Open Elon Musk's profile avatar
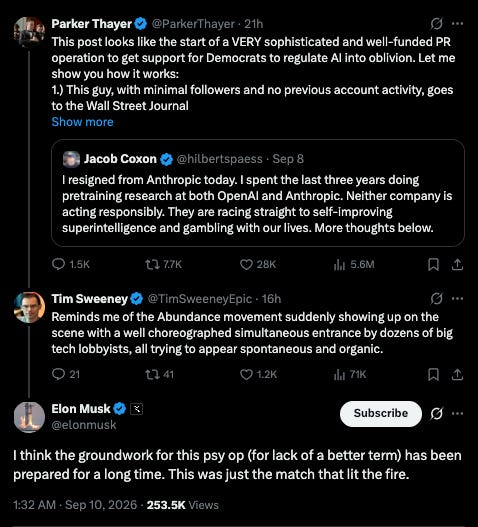Viewport: 478px width, 527px height. 29,417
